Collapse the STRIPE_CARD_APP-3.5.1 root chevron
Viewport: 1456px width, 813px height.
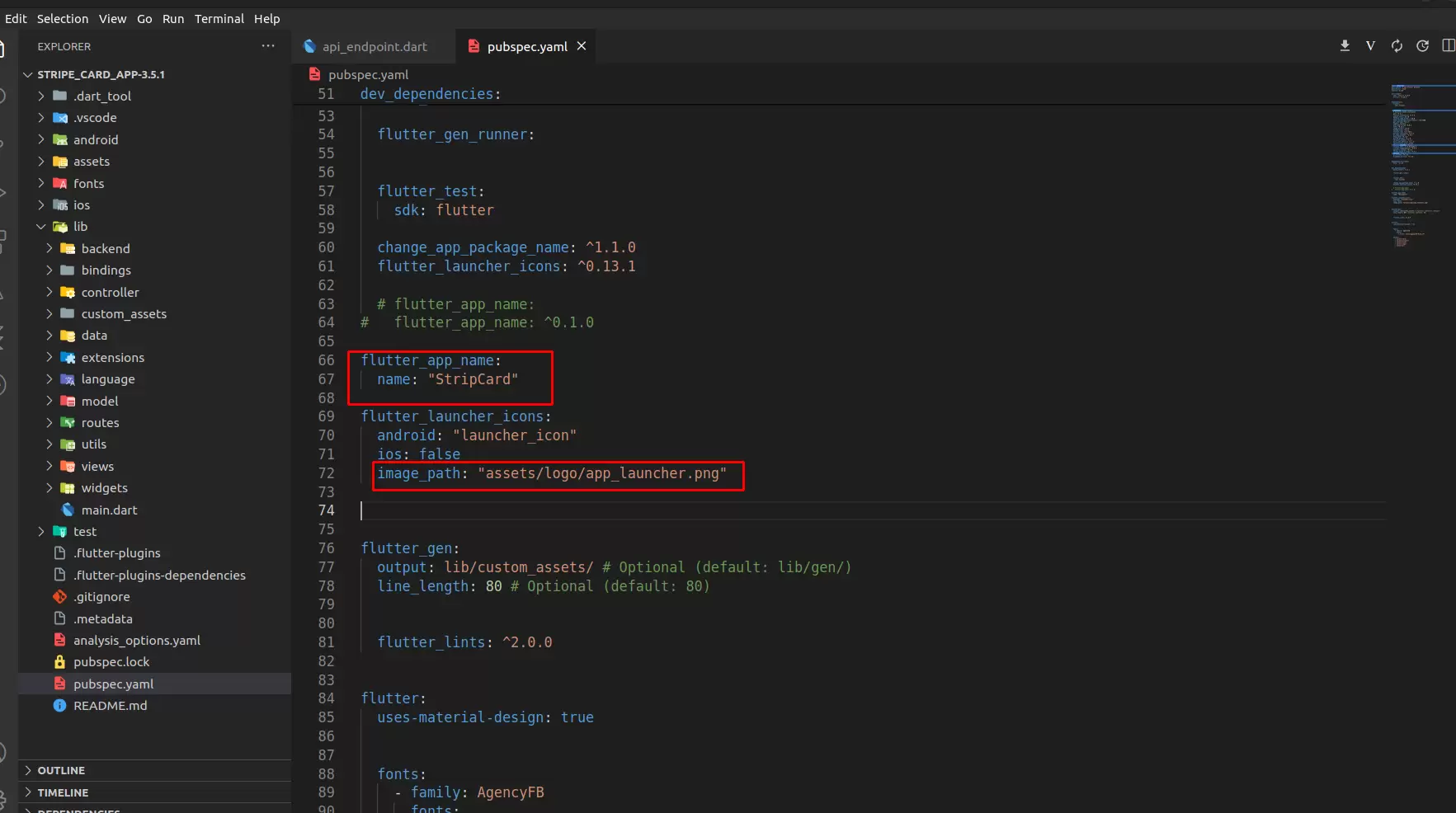pos(28,74)
